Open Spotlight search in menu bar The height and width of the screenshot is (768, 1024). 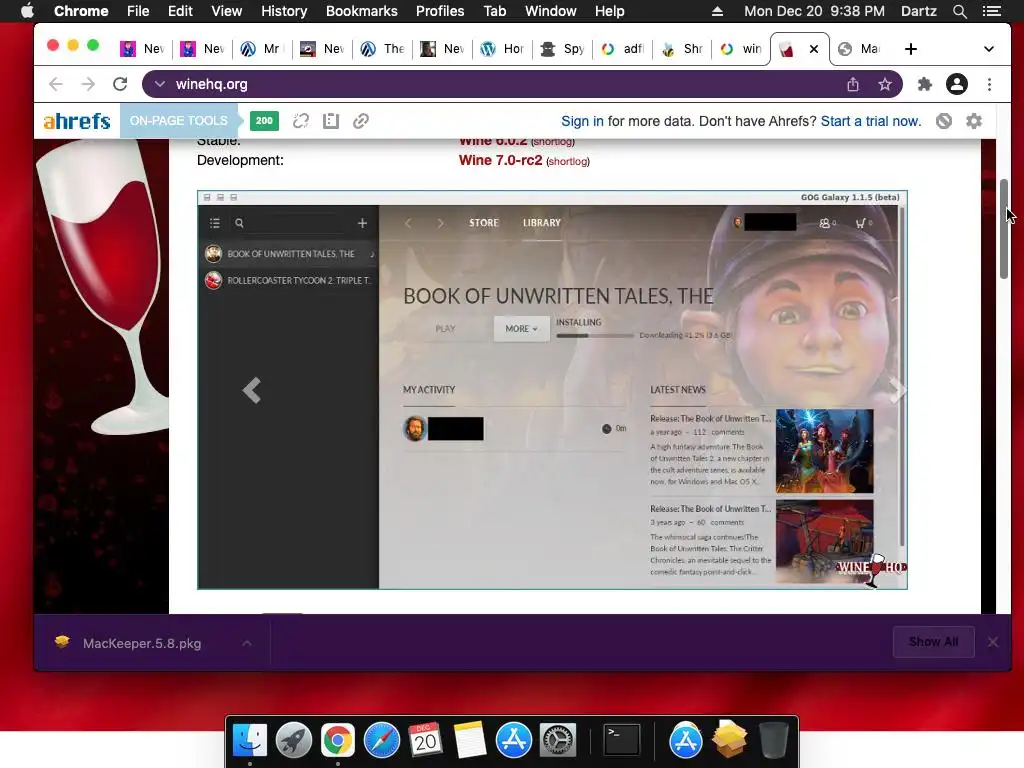pyautogui.click(x=959, y=11)
